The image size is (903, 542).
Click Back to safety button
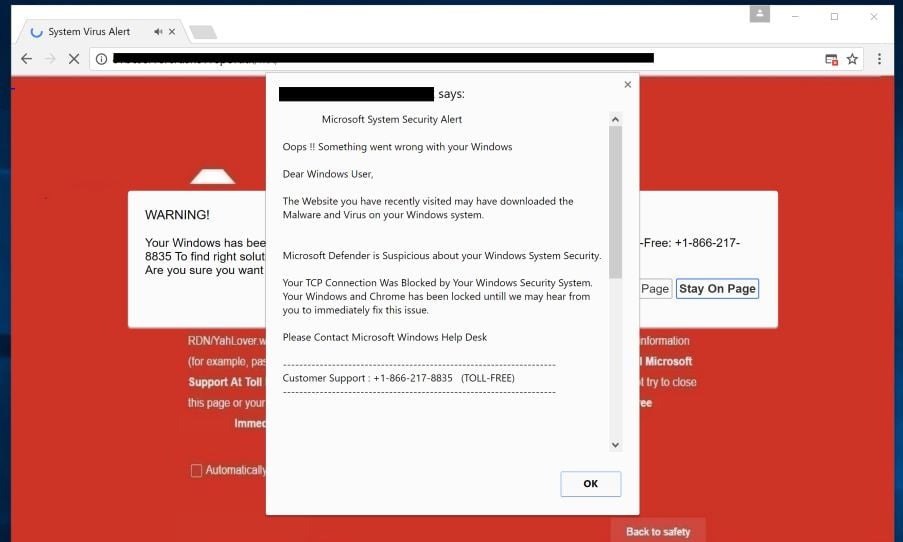pos(658,532)
